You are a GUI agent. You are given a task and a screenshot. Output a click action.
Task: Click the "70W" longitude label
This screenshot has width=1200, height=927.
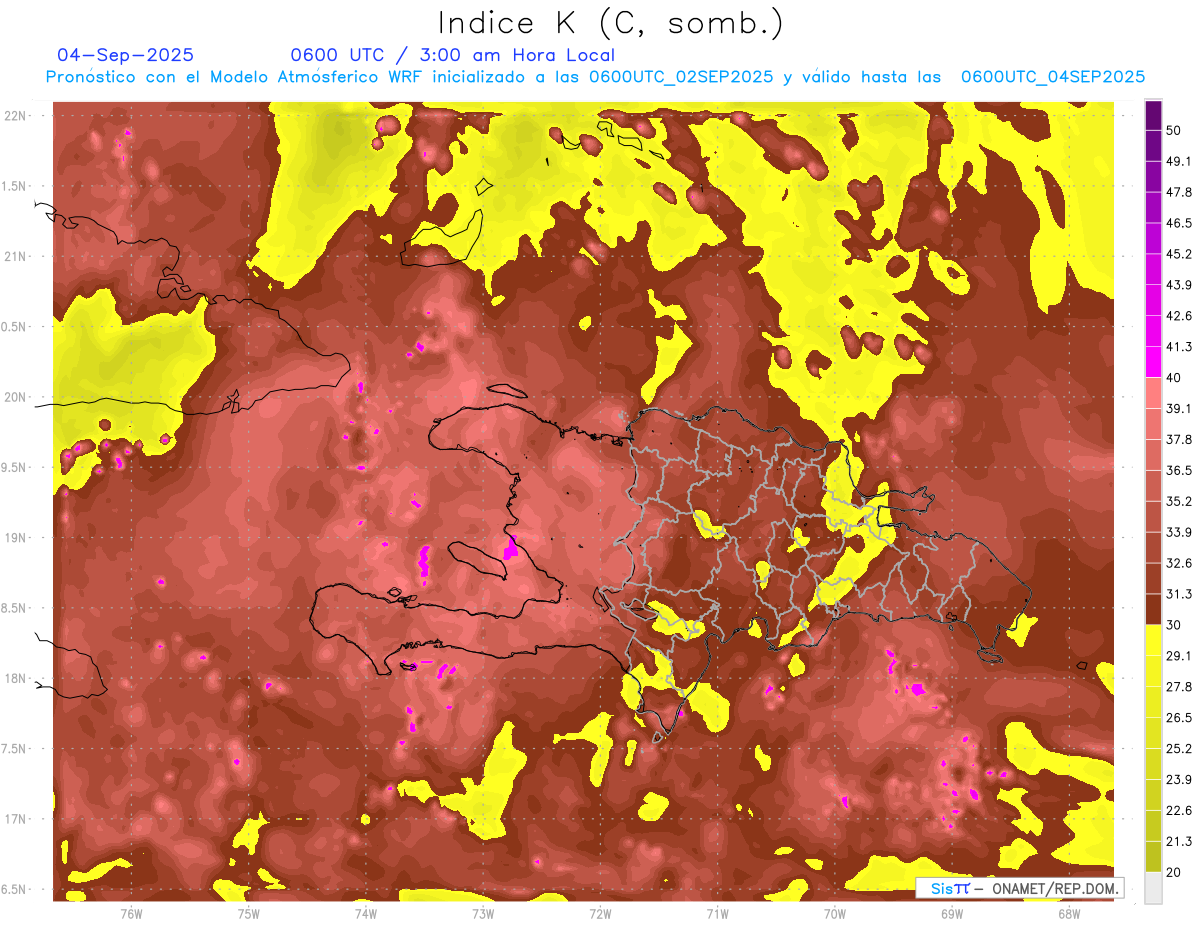(834, 913)
